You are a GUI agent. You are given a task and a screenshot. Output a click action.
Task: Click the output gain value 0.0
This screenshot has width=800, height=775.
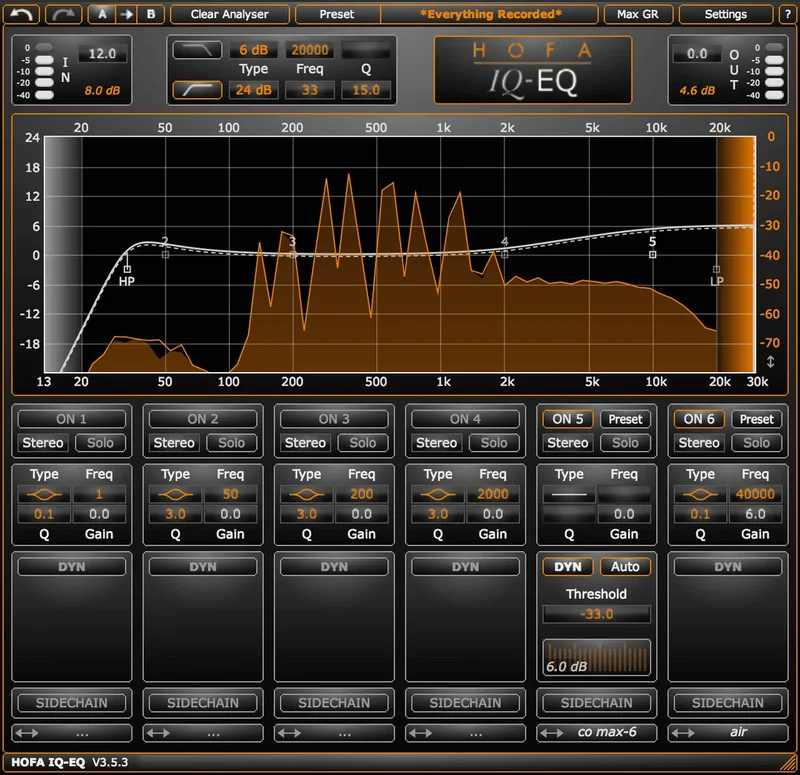[x=697, y=54]
